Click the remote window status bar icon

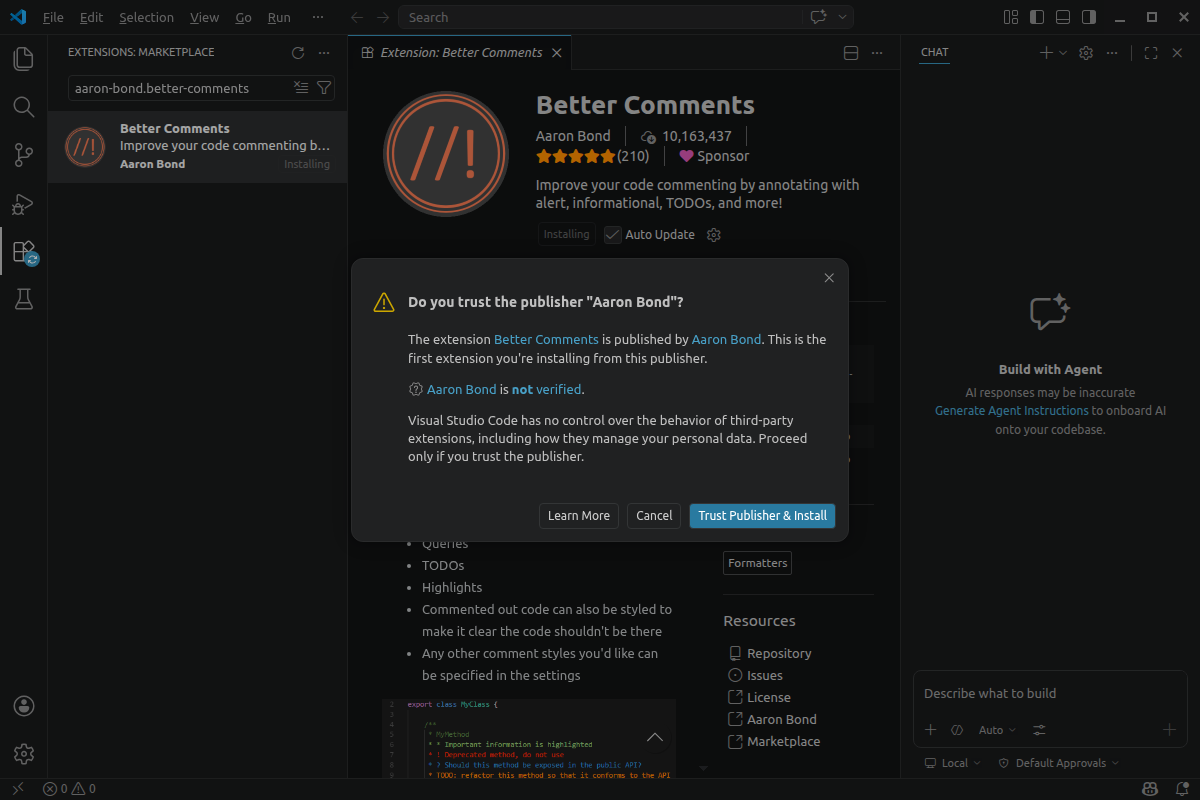tap(18, 789)
